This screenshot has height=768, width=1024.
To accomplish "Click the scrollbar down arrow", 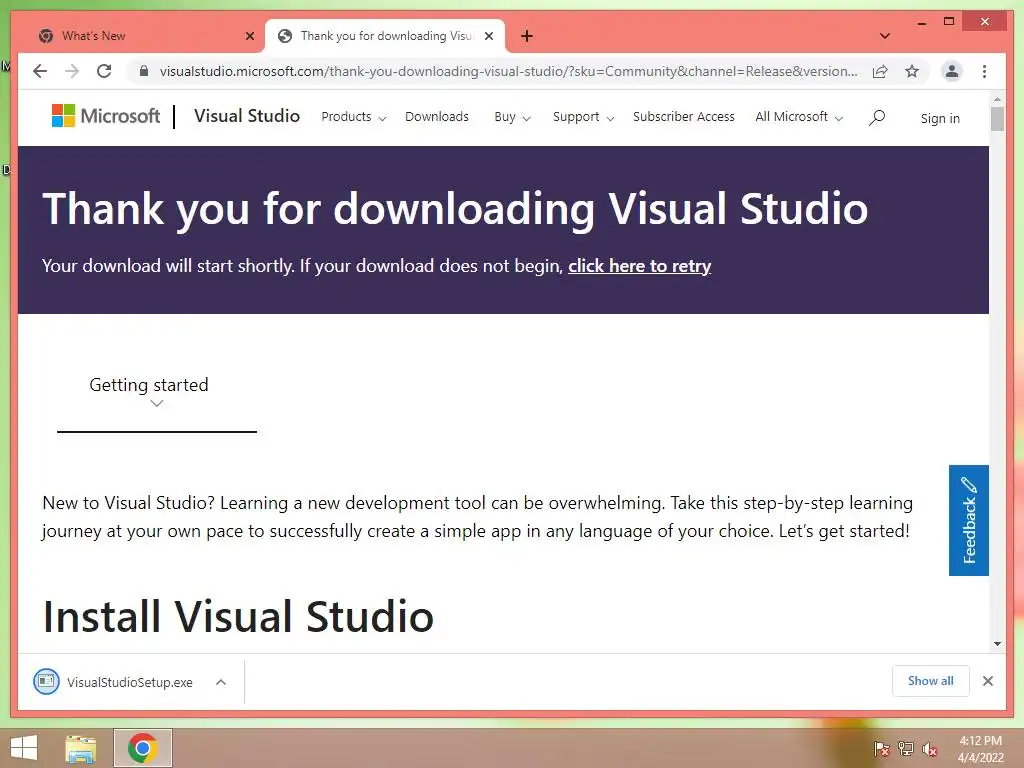I will tap(997, 643).
